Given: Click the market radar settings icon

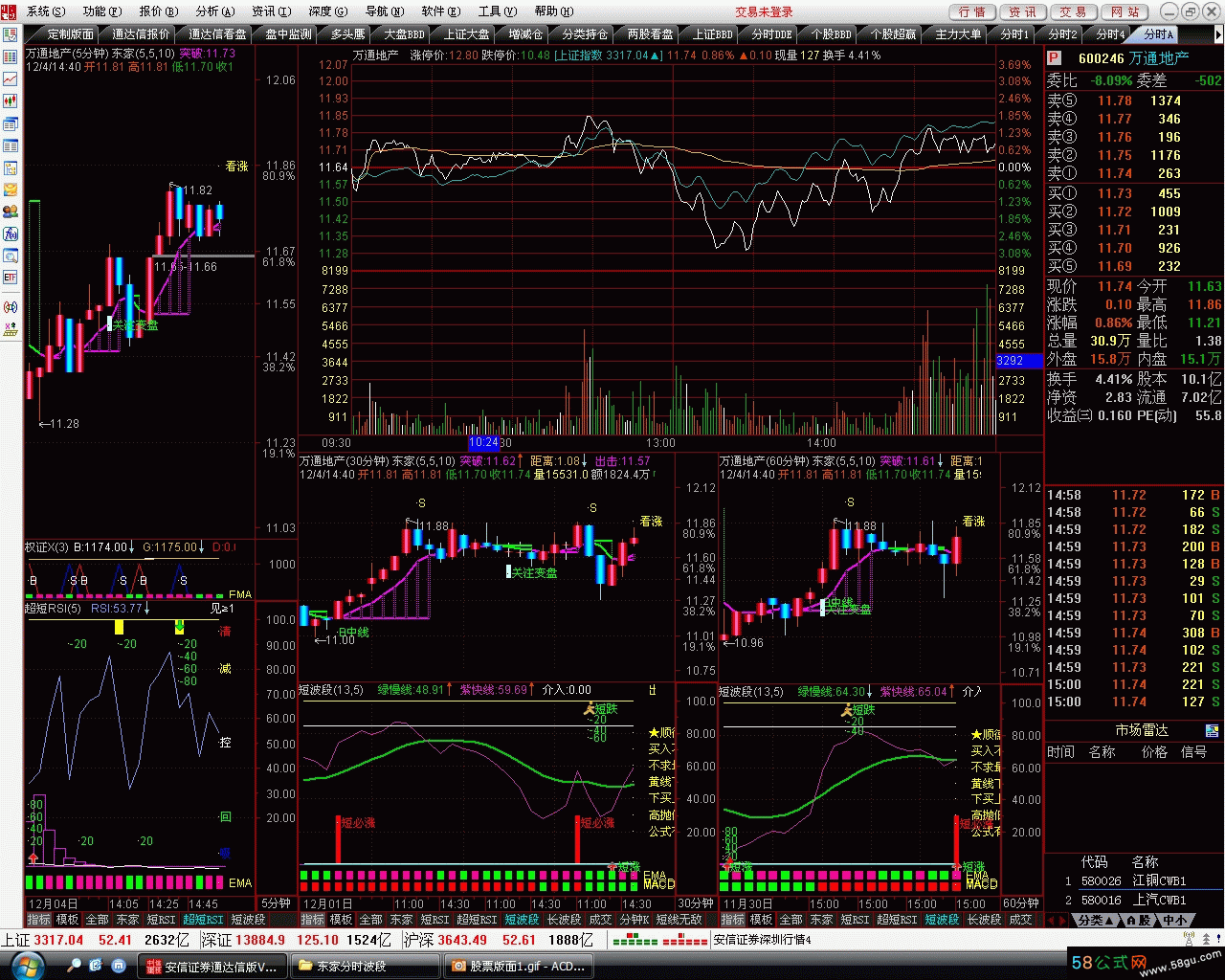Looking at the screenshot, I should pyautogui.click(x=1213, y=730).
